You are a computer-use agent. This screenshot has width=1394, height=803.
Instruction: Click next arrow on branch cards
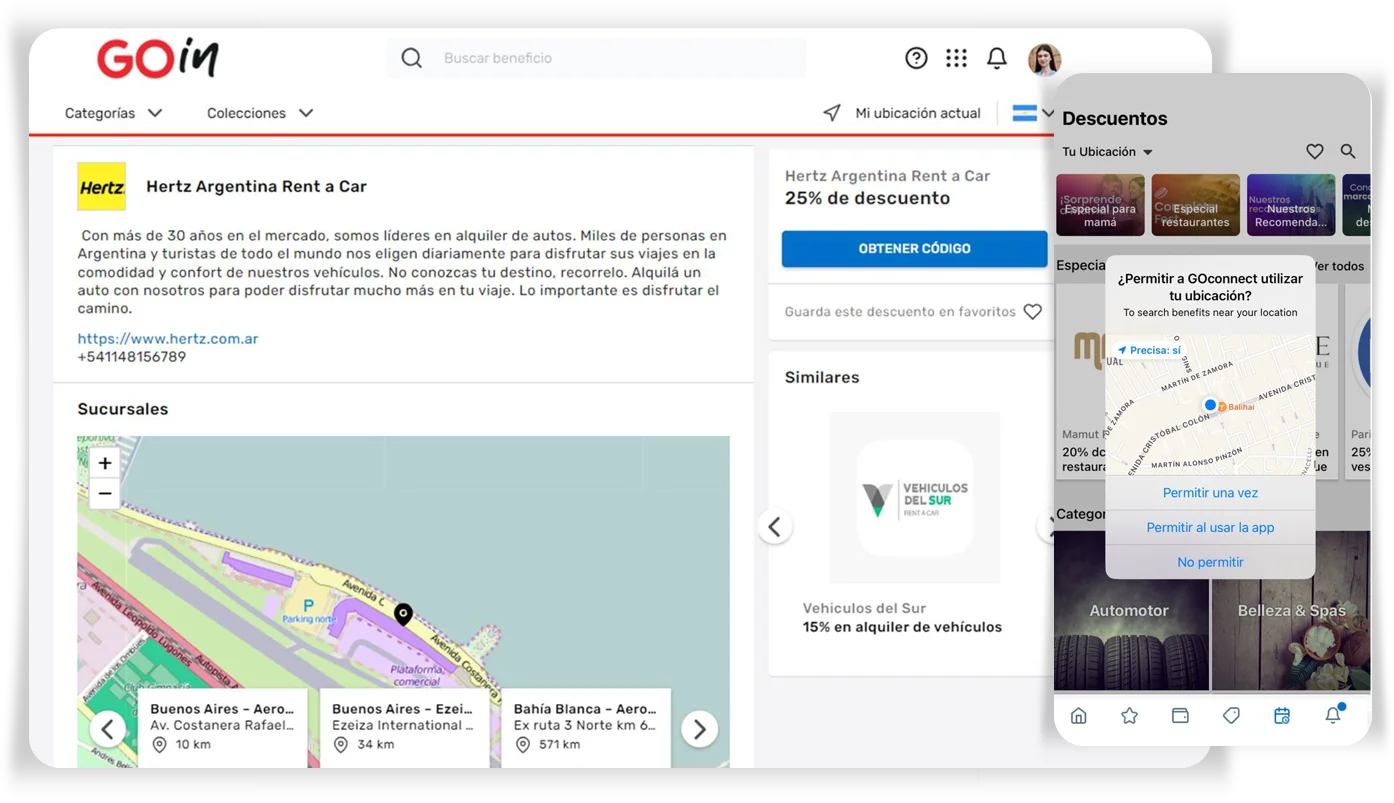(699, 729)
